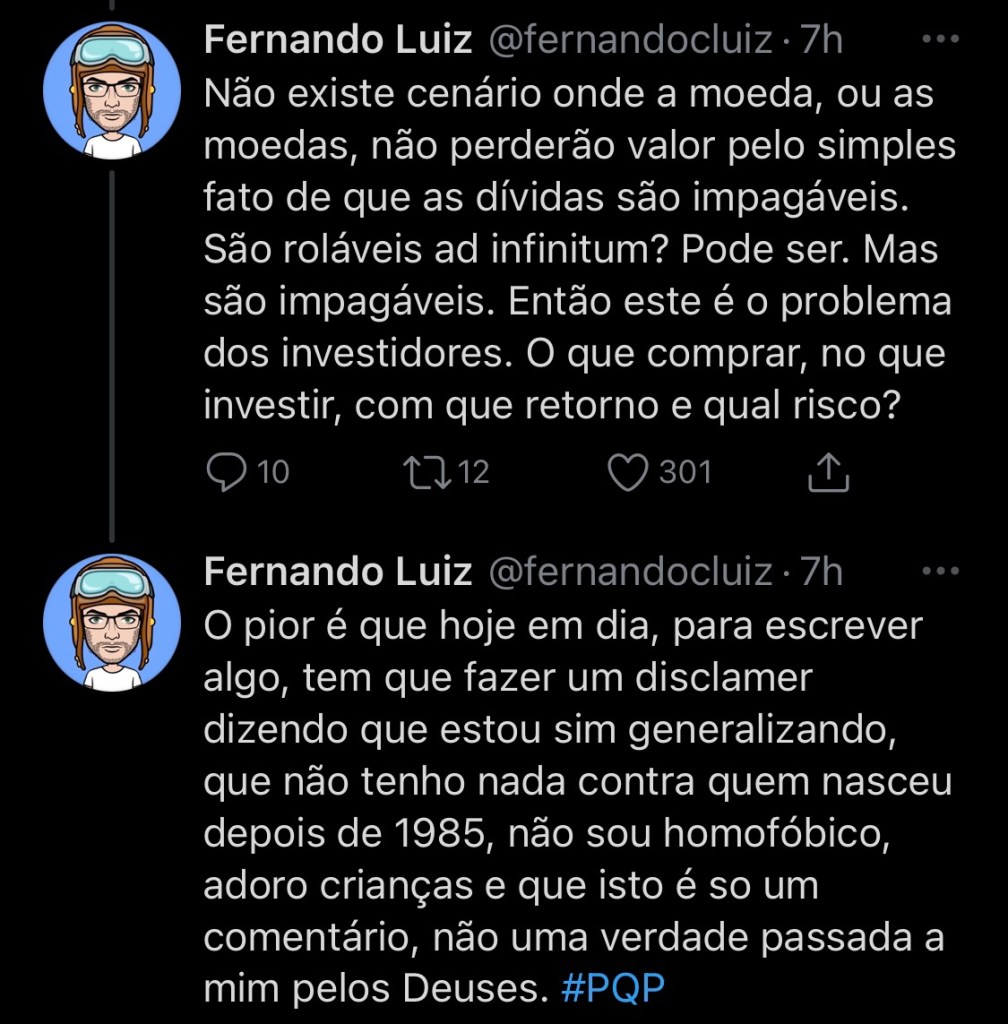Viewport: 1008px width, 1024px height.
Task: Click Fernando Luiz name on first tweet
Action: pyautogui.click(x=337, y=41)
